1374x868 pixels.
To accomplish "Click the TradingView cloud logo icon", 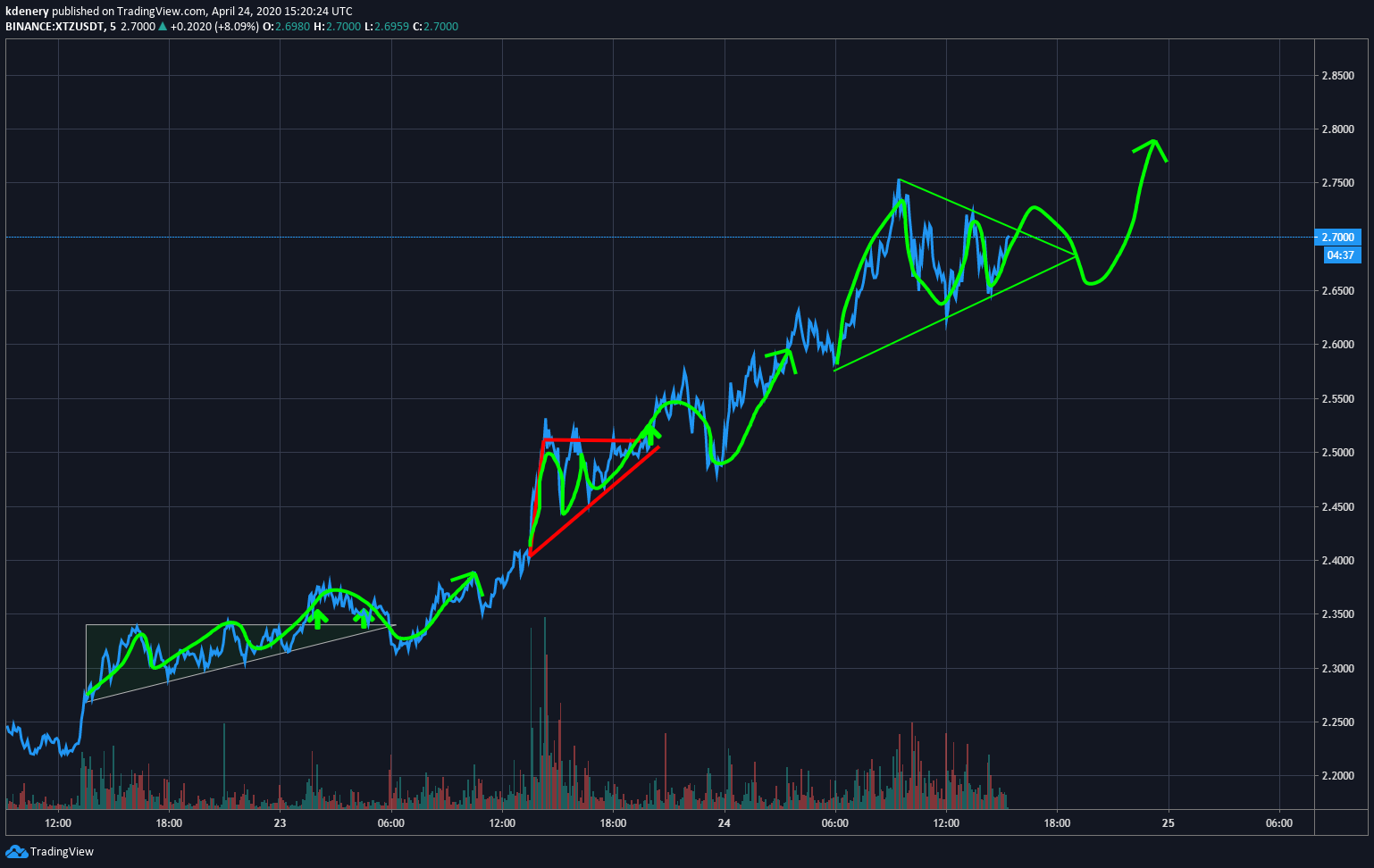I will point(16,851).
